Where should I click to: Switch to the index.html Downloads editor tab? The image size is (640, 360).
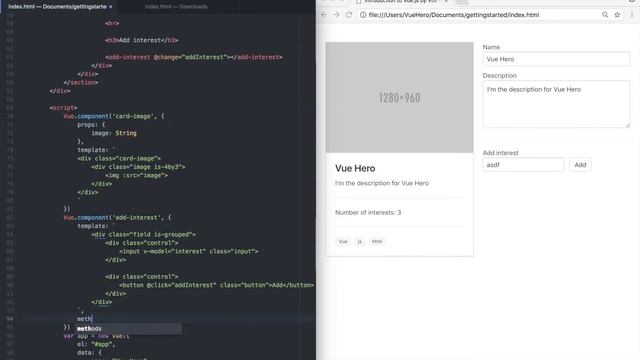(x=176, y=7)
